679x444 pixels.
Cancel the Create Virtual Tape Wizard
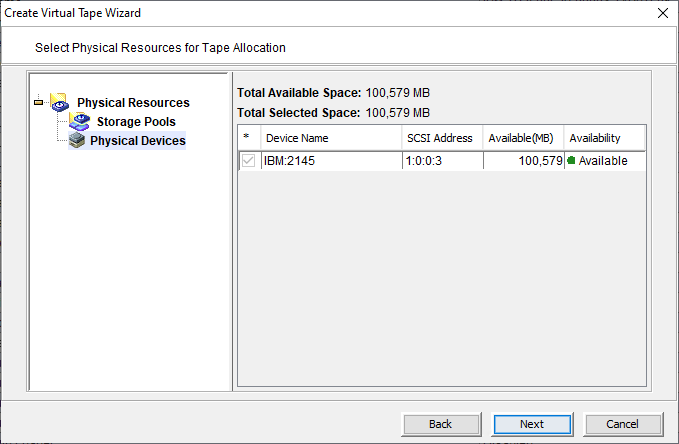[623, 424]
